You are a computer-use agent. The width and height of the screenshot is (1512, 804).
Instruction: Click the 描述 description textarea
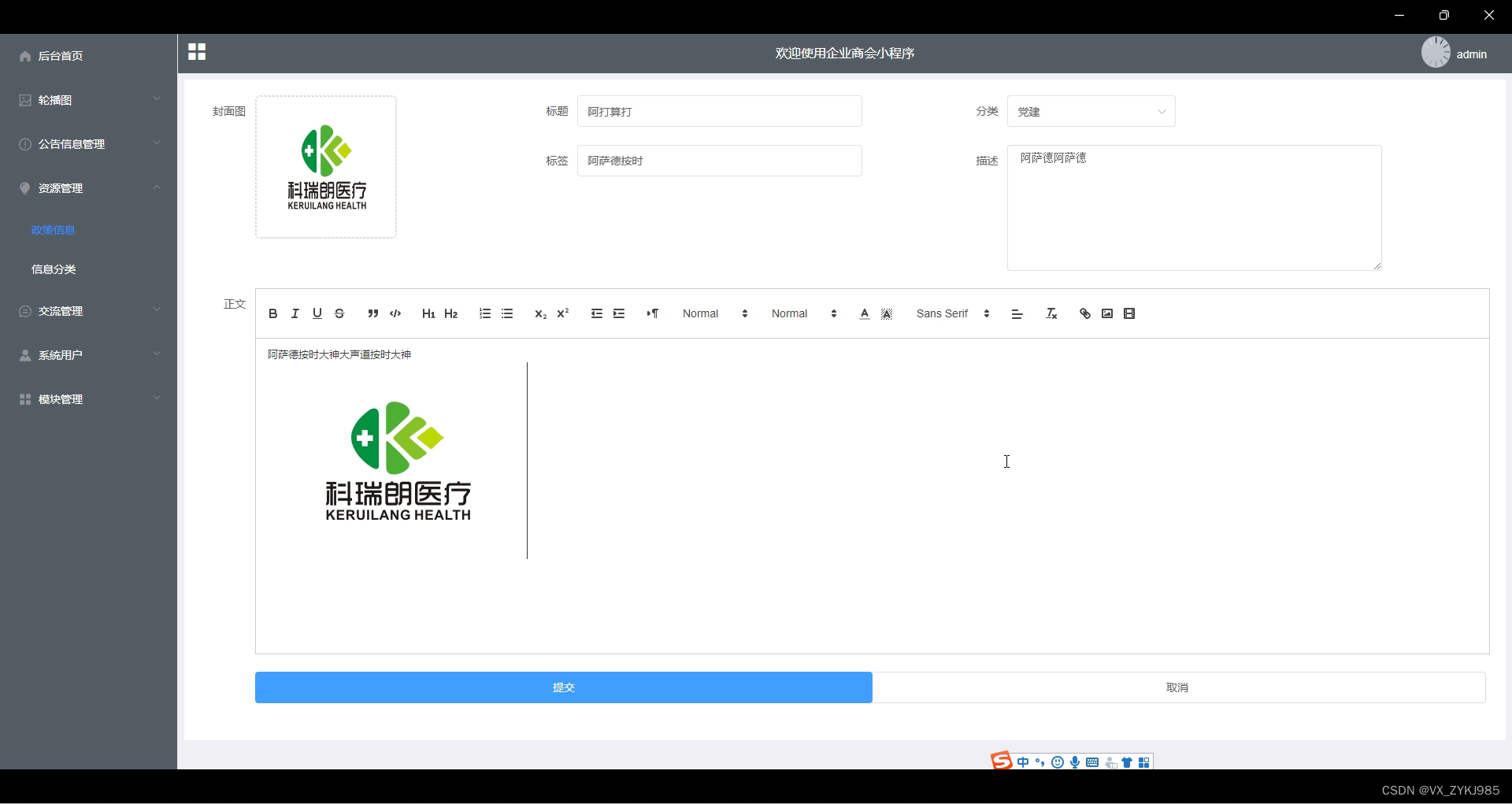[1195, 208]
